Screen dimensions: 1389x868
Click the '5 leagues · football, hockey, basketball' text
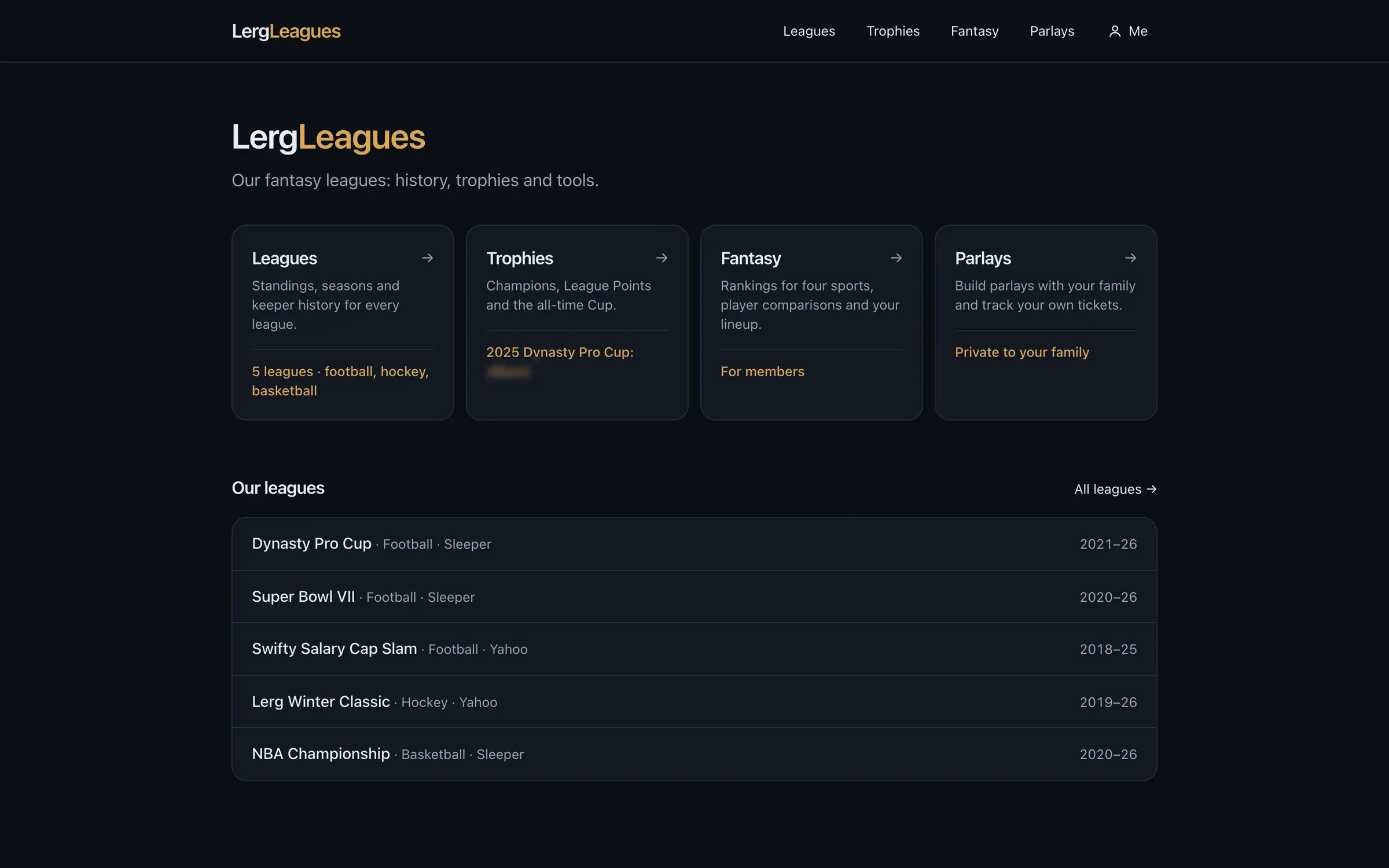point(340,381)
